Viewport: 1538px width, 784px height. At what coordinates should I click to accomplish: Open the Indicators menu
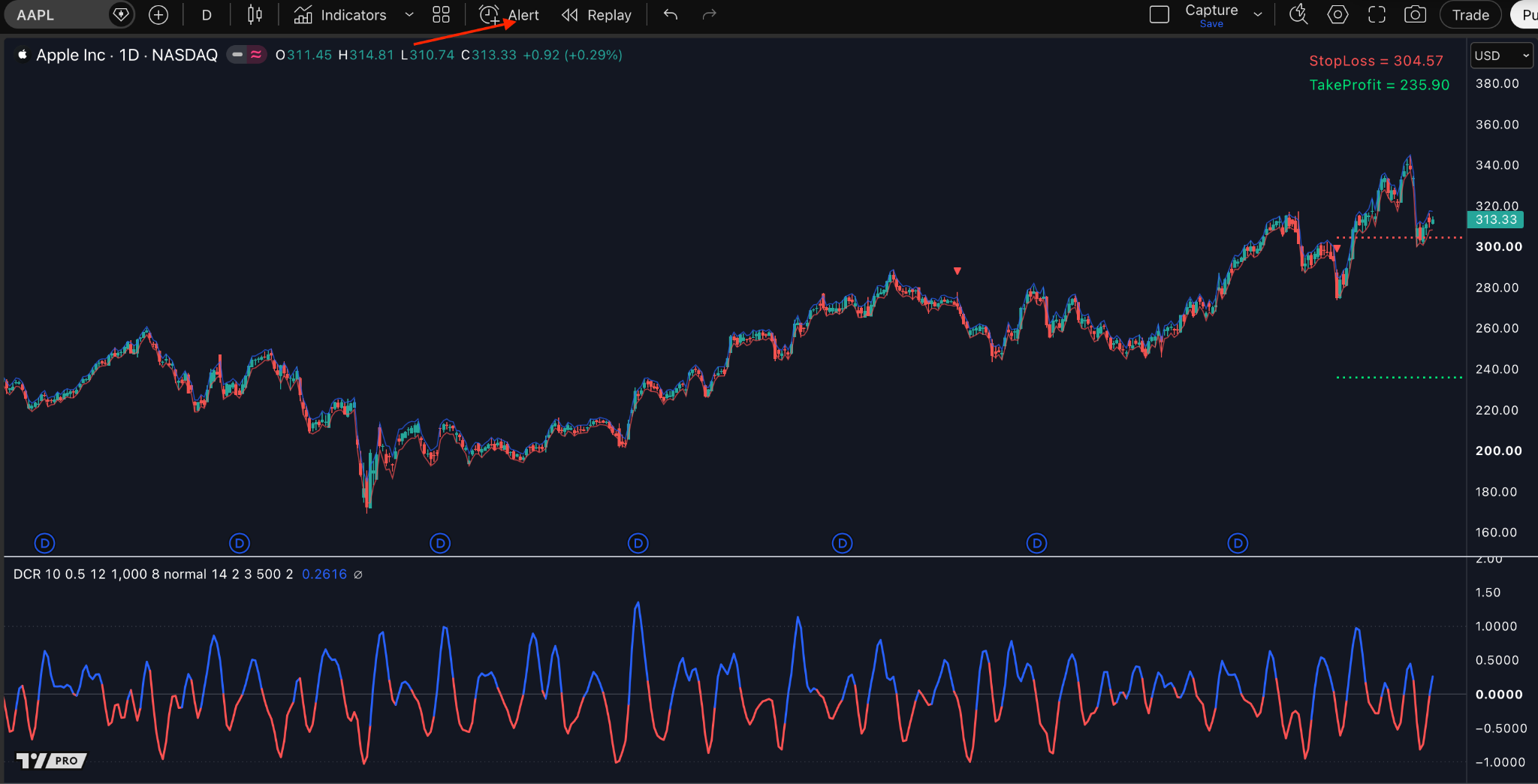[x=340, y=15]
